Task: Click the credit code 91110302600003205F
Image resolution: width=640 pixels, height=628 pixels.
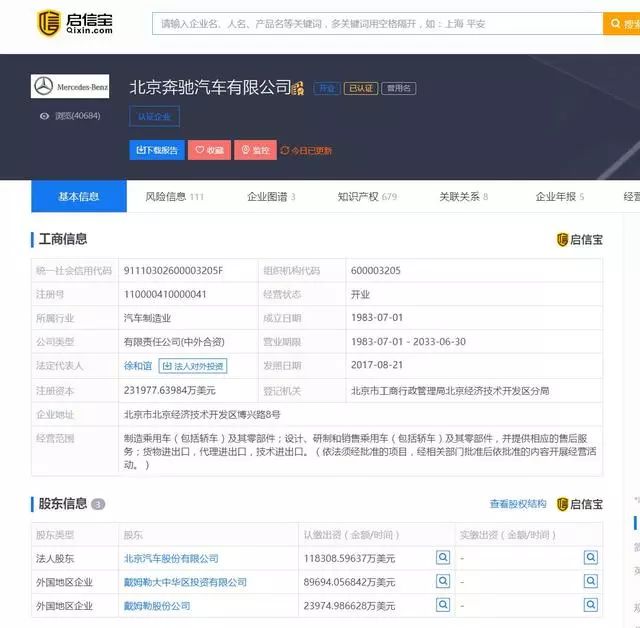Action: coord(173,271)
